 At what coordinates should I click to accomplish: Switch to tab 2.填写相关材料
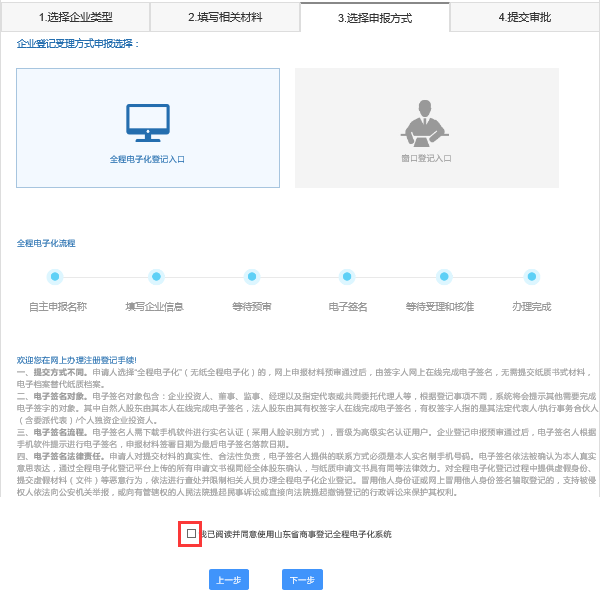[x=225, y=17]
